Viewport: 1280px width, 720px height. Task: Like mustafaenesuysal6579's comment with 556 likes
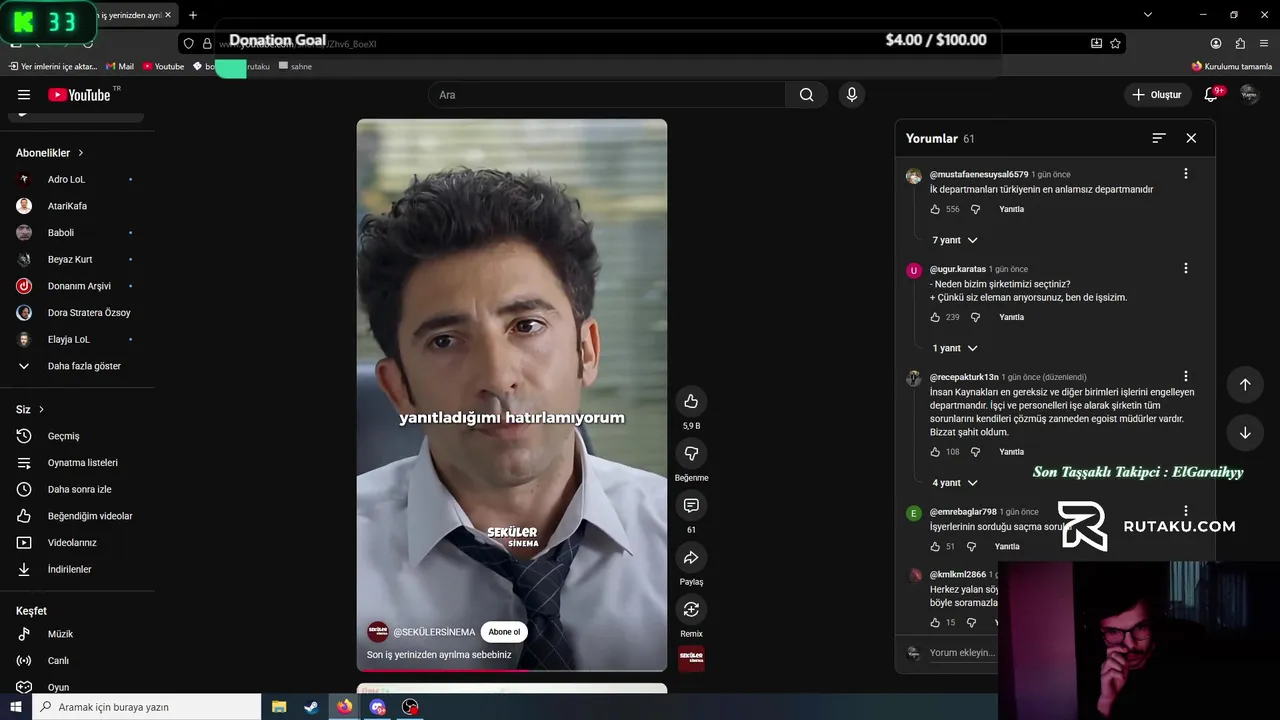(935, 210)
